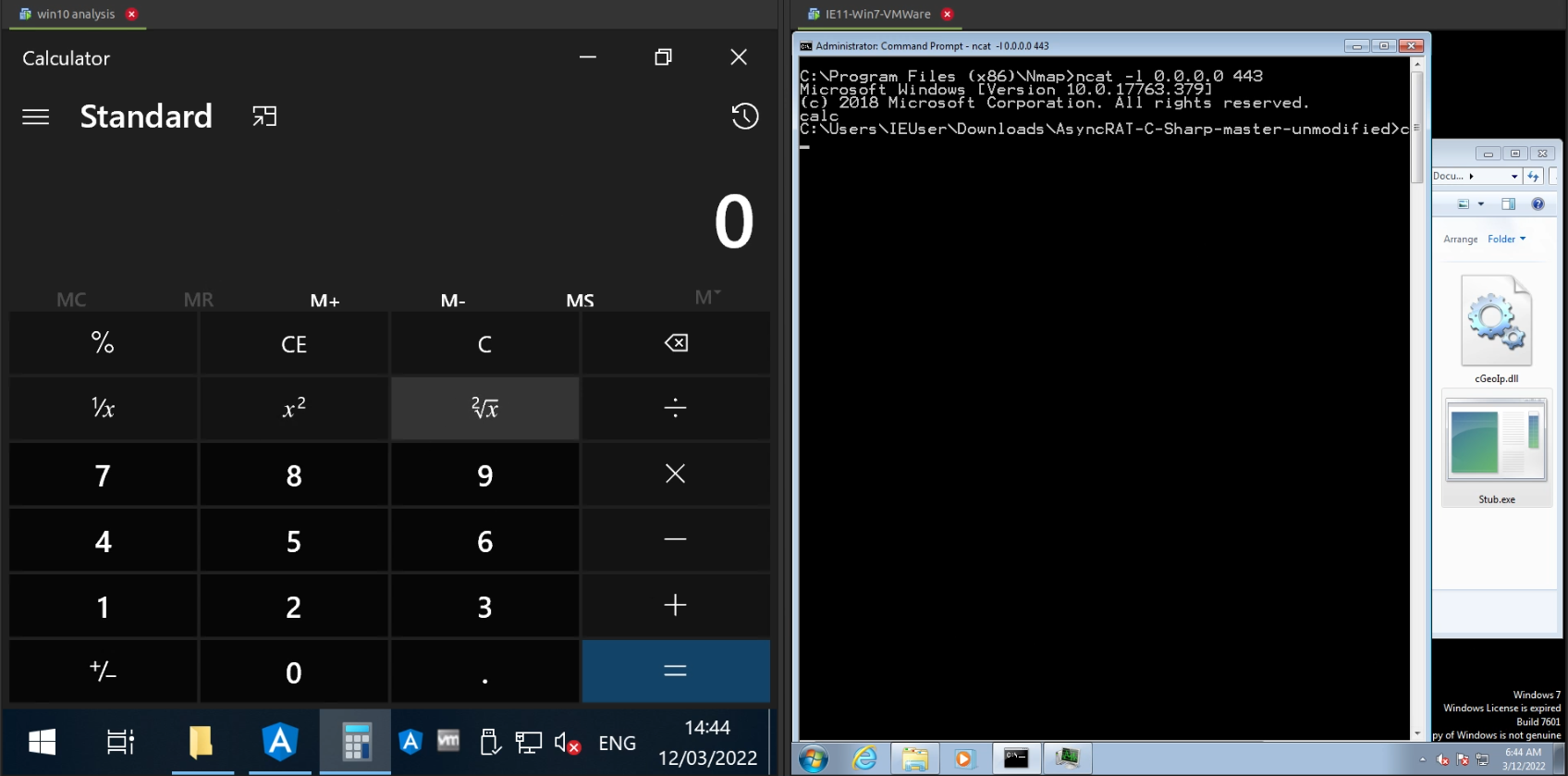
Task: Close the IE11-Win7-VMWare tab
Action: (x=947, y=14)
